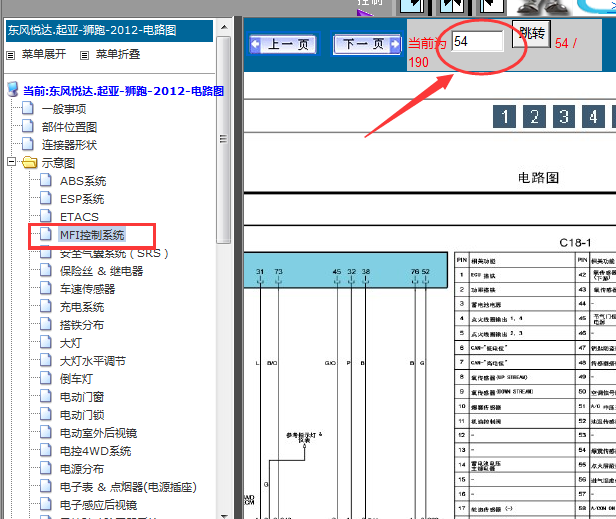Go to previous page with 上一页 button
The image size is (616, 519).
click(285, 44)
